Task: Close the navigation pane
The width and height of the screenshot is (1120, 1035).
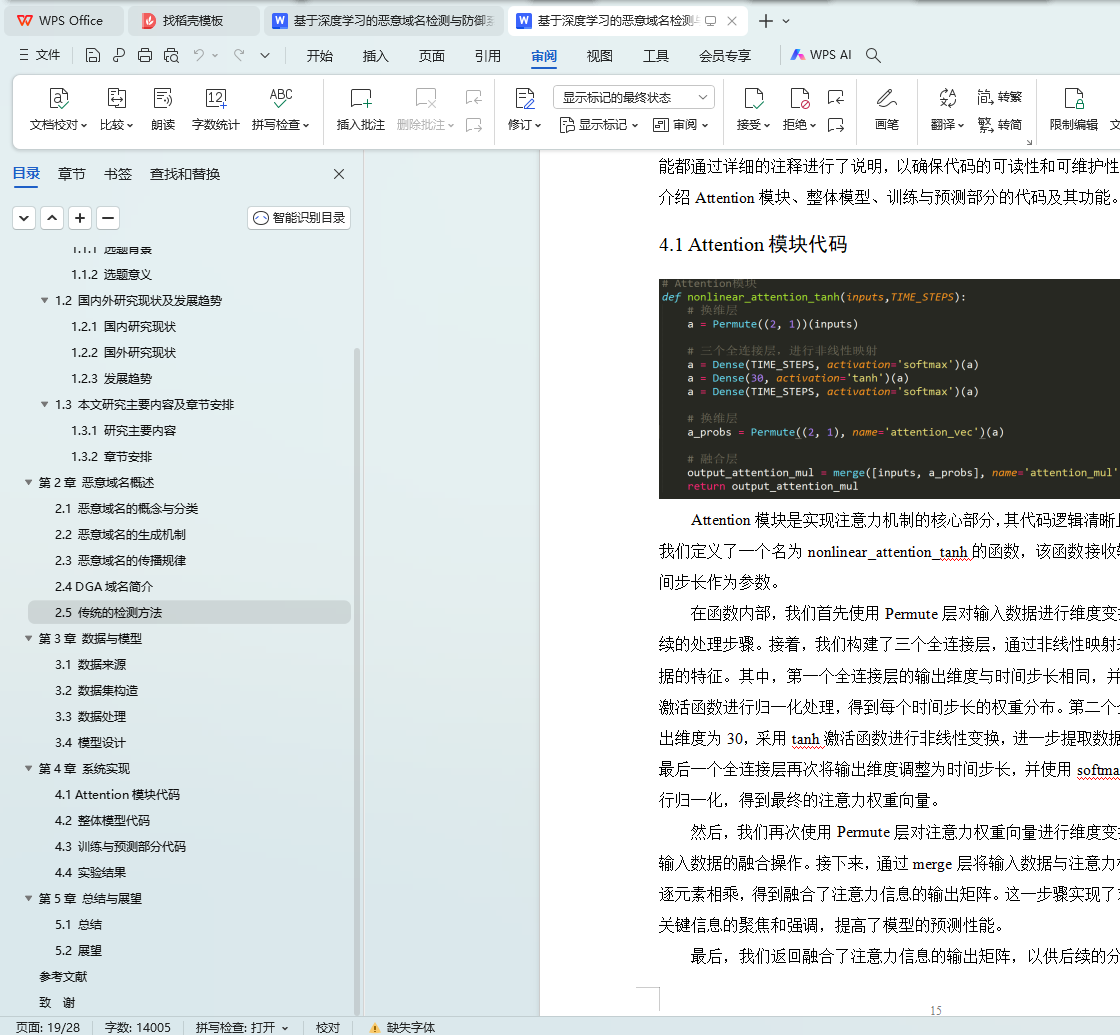Action: click(339, 174)
